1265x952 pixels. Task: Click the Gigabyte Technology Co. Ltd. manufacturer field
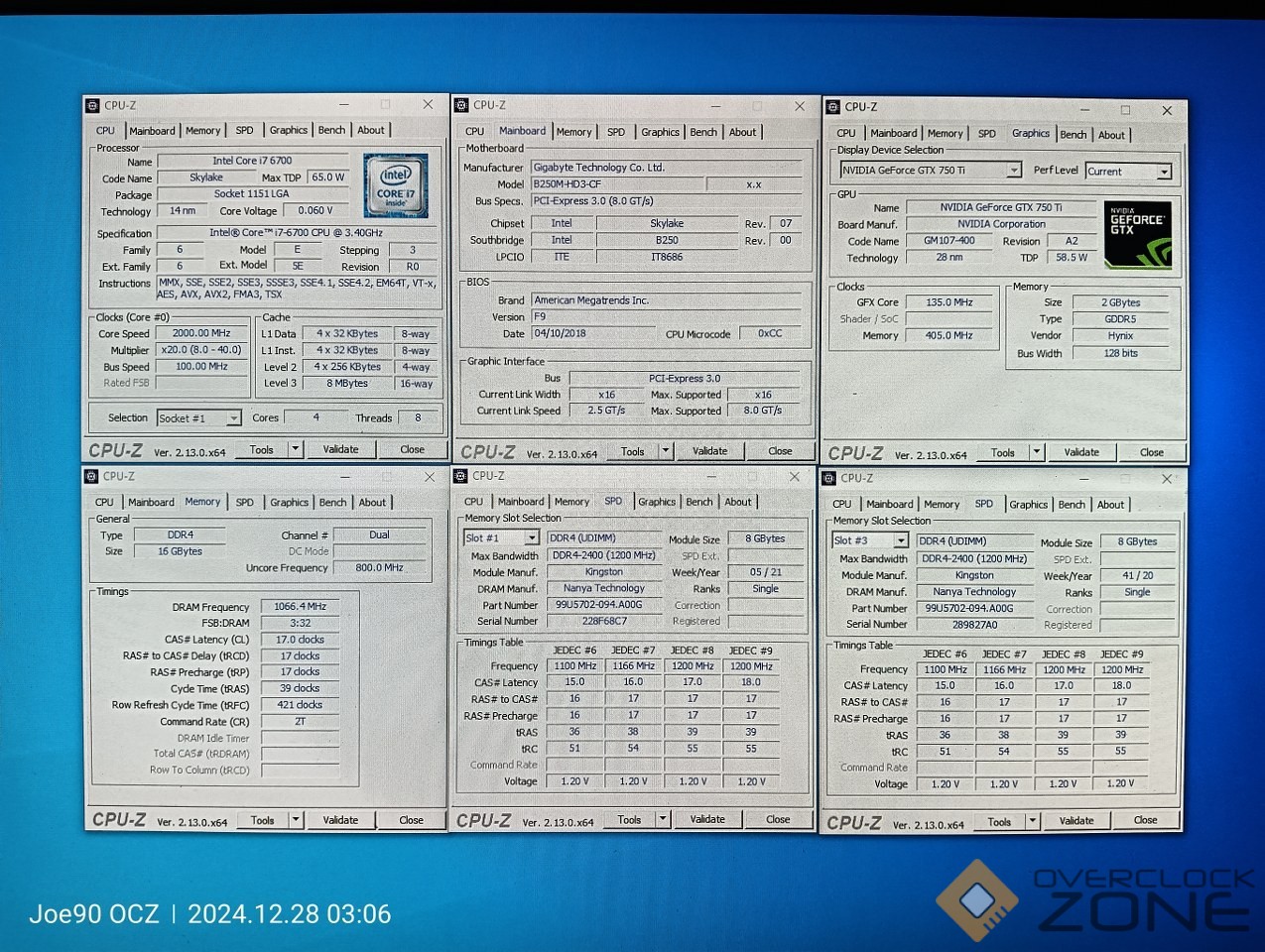666,168
